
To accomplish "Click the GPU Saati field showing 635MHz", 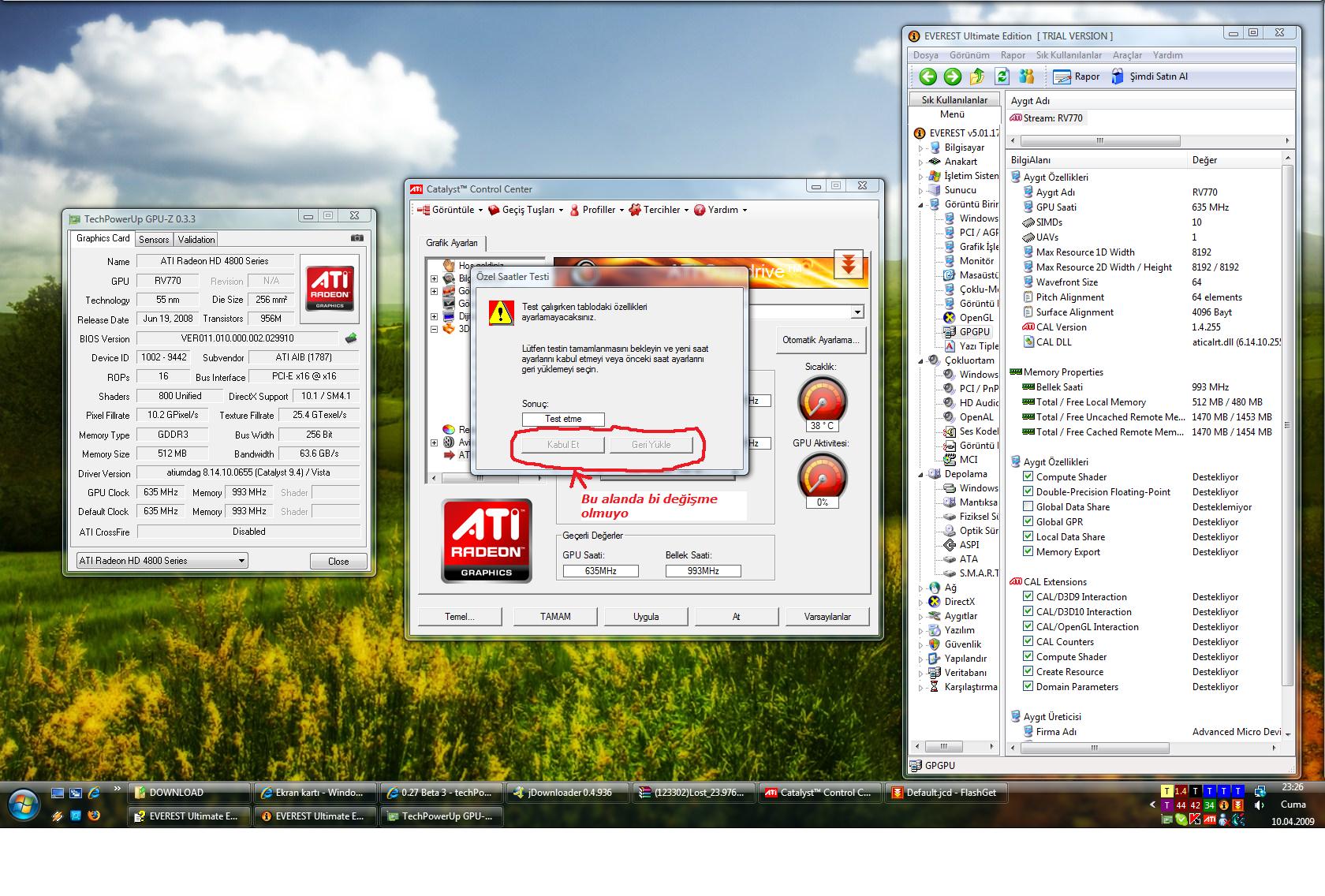I will 600,571.
